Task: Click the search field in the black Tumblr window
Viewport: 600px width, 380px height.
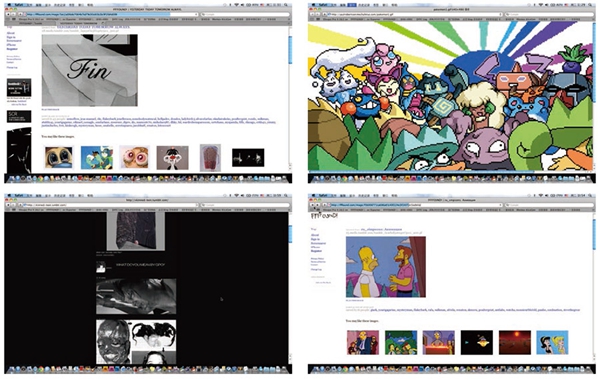Action: click(x=245, y=205)
